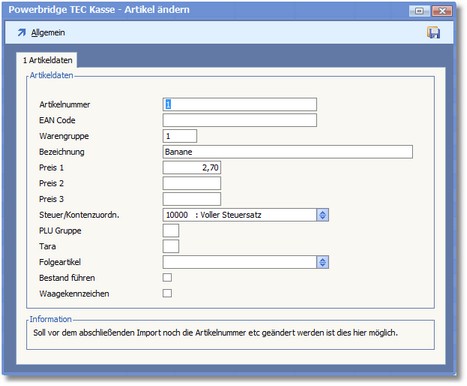Open the Folgeartikel dropdown arrow

tap(322, 262)
